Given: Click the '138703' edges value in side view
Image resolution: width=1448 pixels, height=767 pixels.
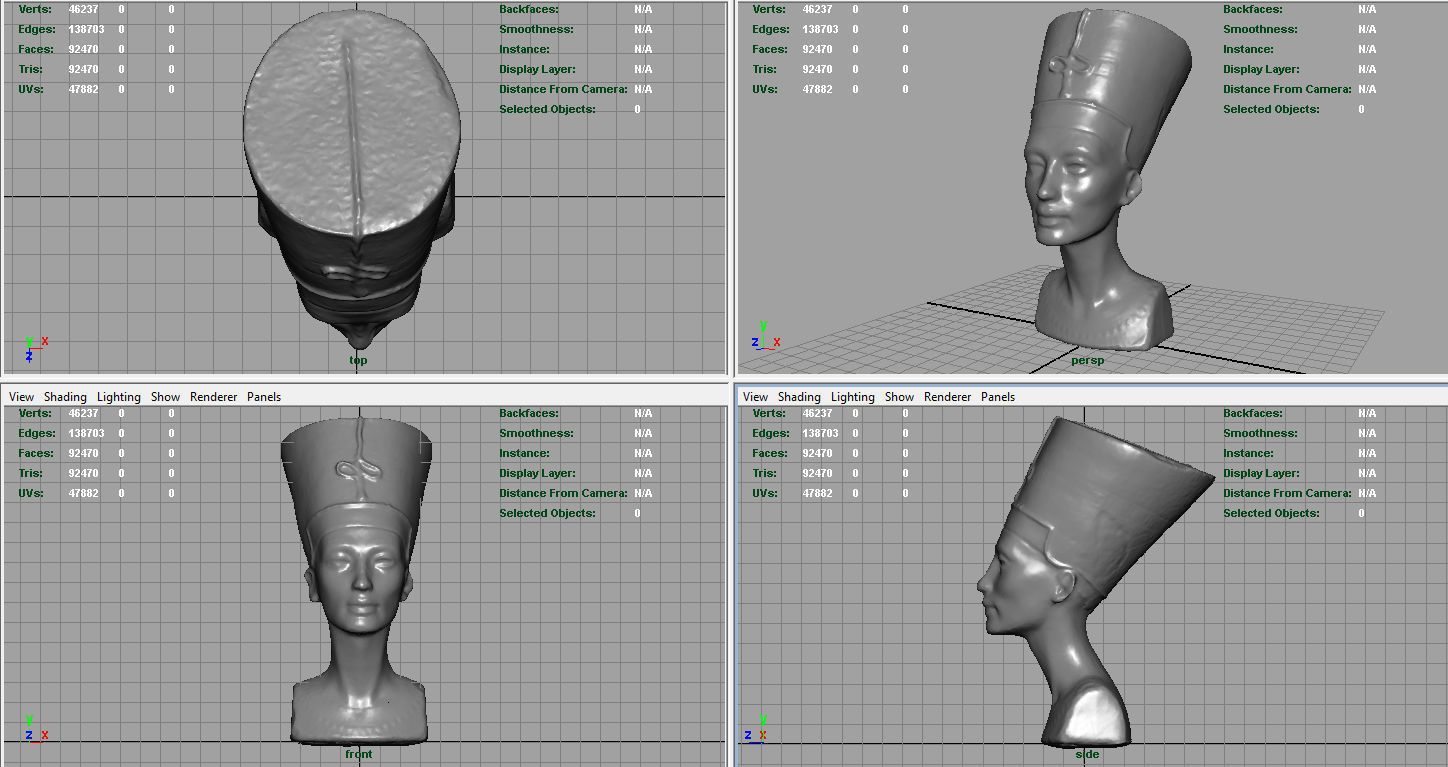Looking at the screenshot, I should pyautogui.click(x=820, y=433).
